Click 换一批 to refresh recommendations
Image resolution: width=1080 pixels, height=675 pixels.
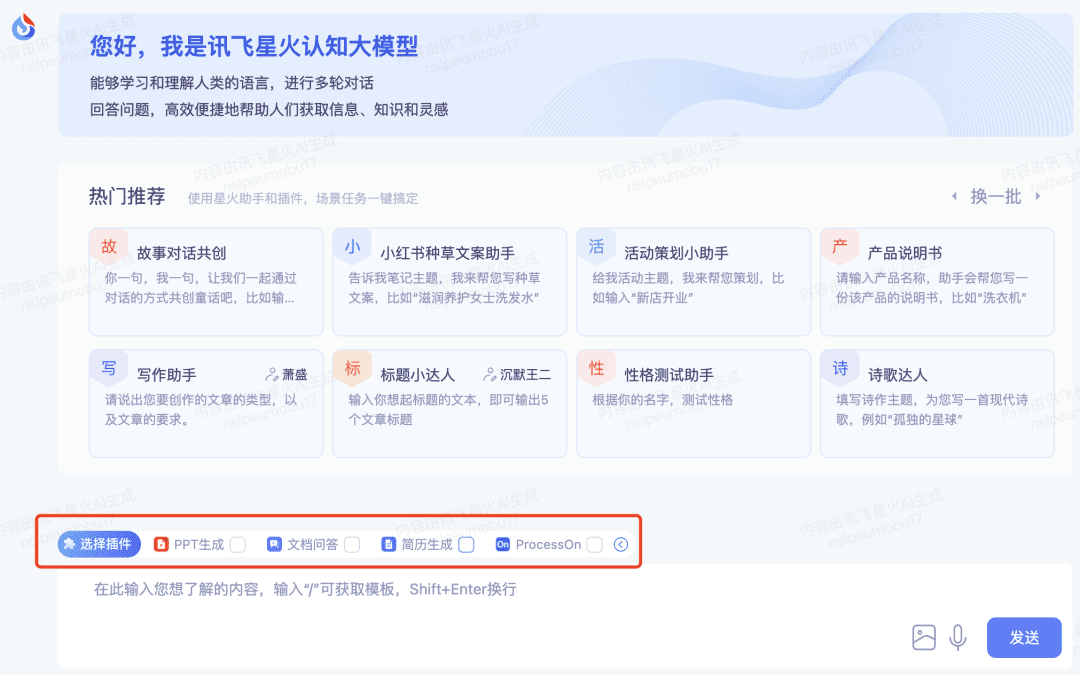point(995,196)
